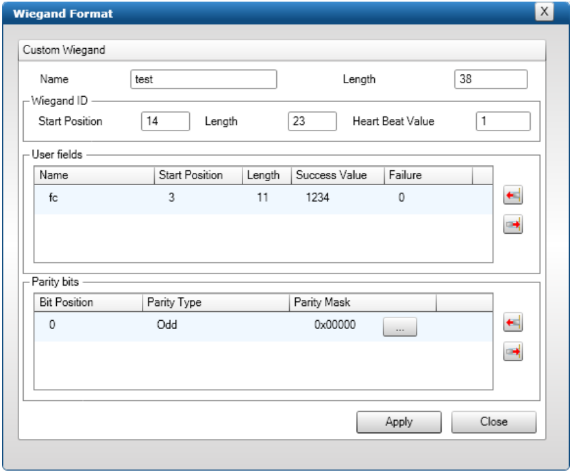572x472 pixels.
Task: Close the Wiegand Format dialog with X
Action: click(544, 12)
